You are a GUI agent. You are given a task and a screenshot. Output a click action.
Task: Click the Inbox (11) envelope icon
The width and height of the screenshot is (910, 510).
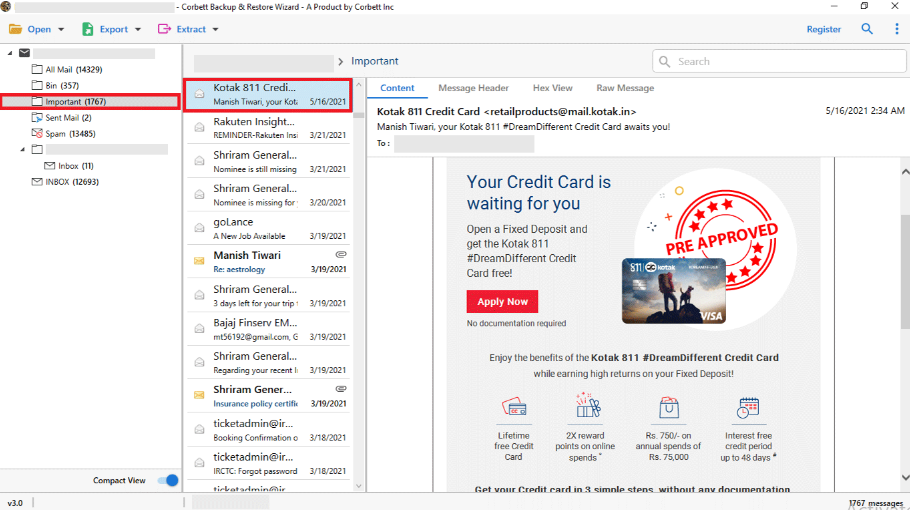[x=49, y=166]
